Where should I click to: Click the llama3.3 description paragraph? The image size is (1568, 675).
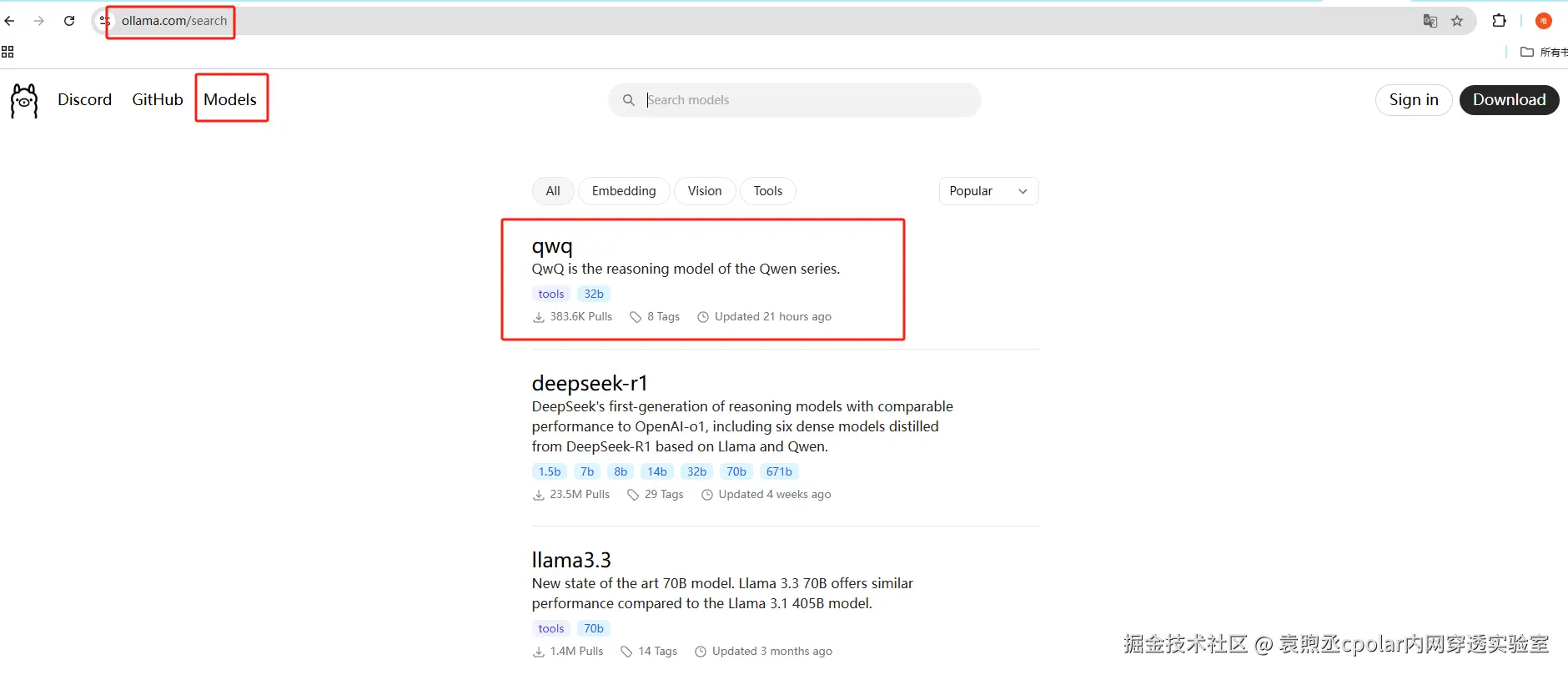(722, 593)
